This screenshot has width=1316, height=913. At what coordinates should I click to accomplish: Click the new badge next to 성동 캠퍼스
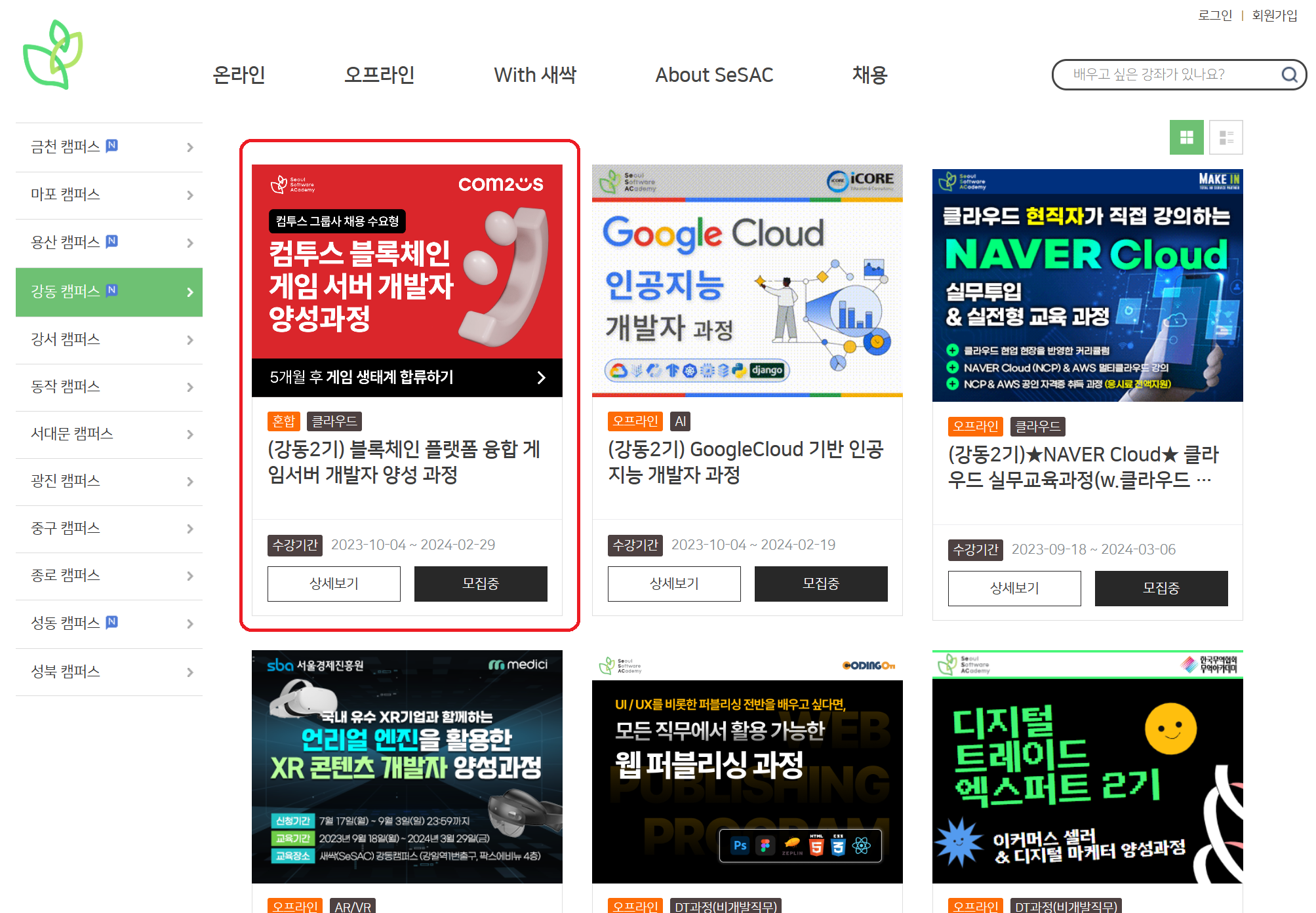click(x=112, y=622)
